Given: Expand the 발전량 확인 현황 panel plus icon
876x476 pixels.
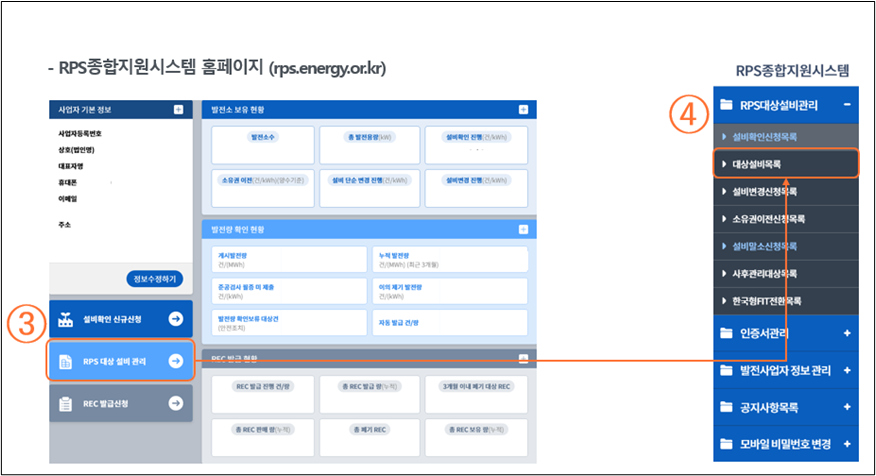Looking at the screenshot, I should click(x=523, y=229).
